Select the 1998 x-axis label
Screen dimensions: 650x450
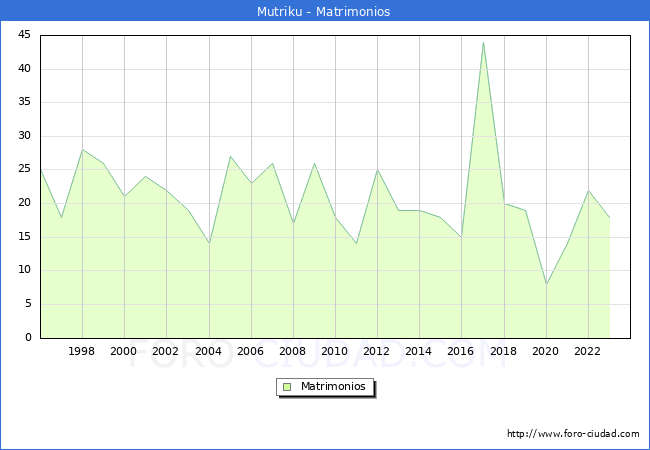coord(81,351)
